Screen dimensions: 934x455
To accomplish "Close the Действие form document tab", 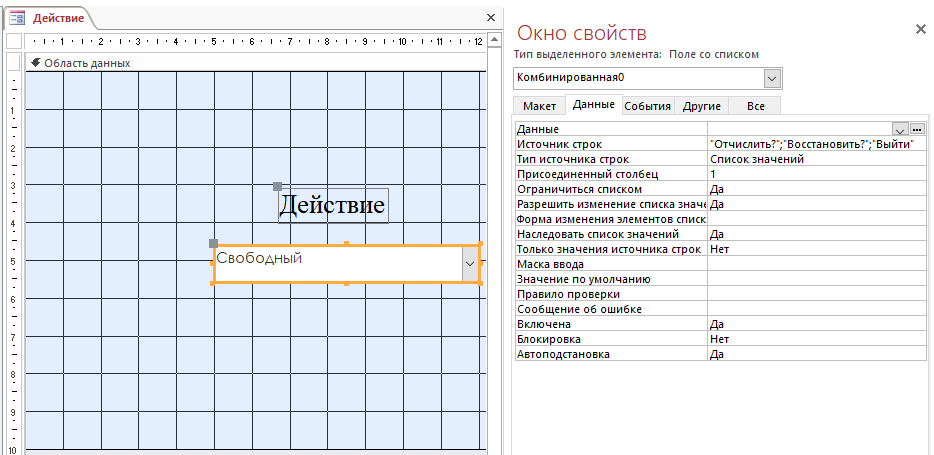I will coord(490,18).
